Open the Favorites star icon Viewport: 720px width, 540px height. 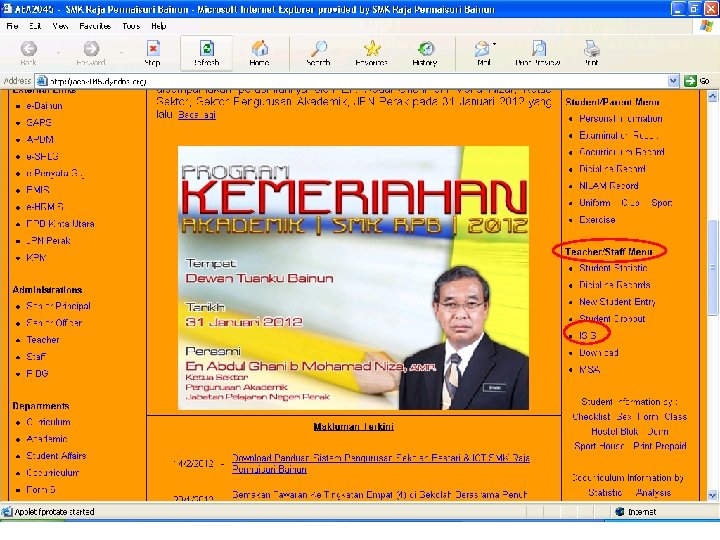pos(371,48)
